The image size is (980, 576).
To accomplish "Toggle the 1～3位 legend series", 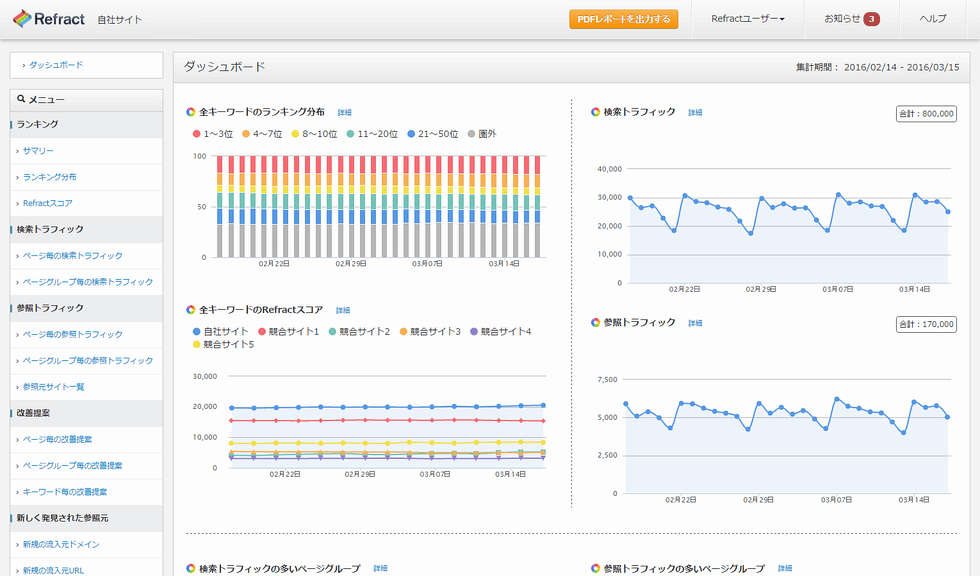I will click(x=214, y=133).
